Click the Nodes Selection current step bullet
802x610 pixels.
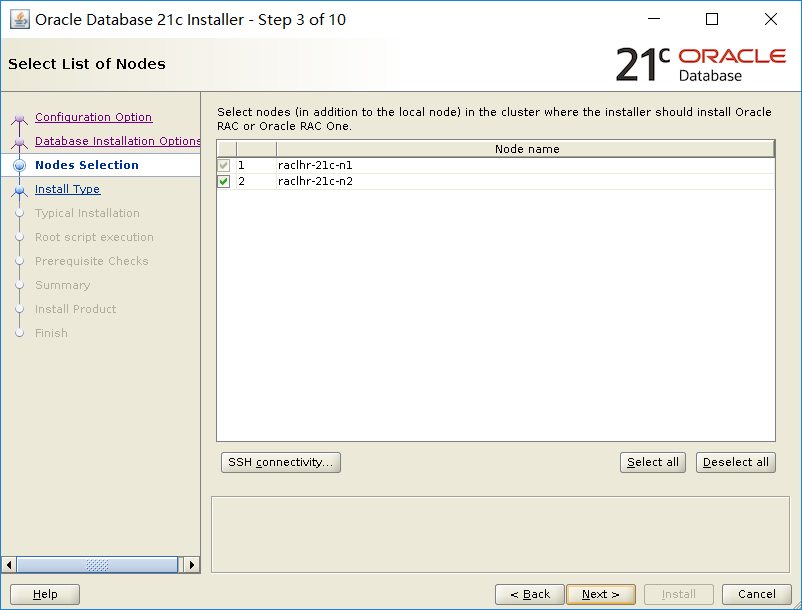[x=19, y=165]
